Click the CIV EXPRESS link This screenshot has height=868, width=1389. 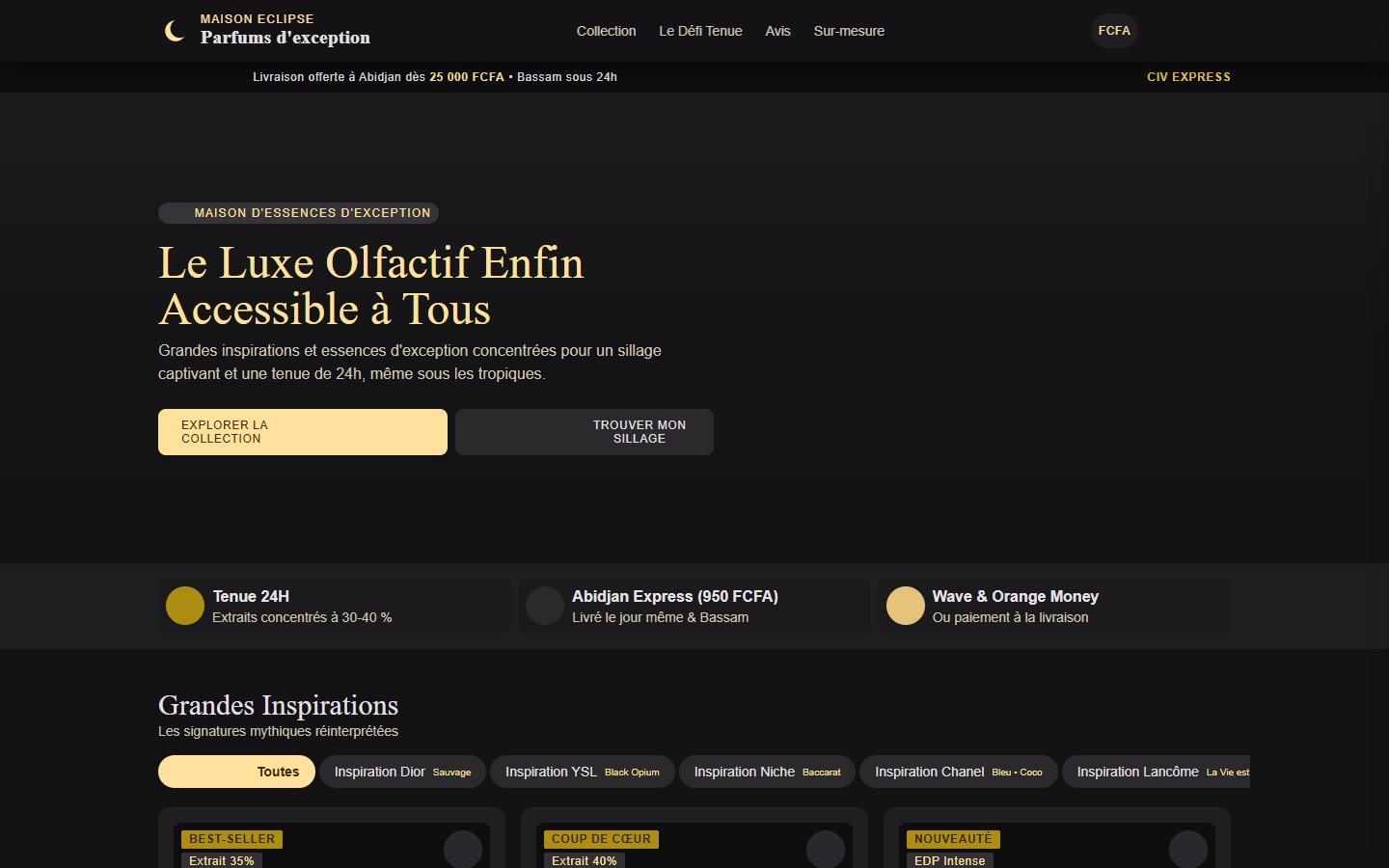[x=1188, y=77]
